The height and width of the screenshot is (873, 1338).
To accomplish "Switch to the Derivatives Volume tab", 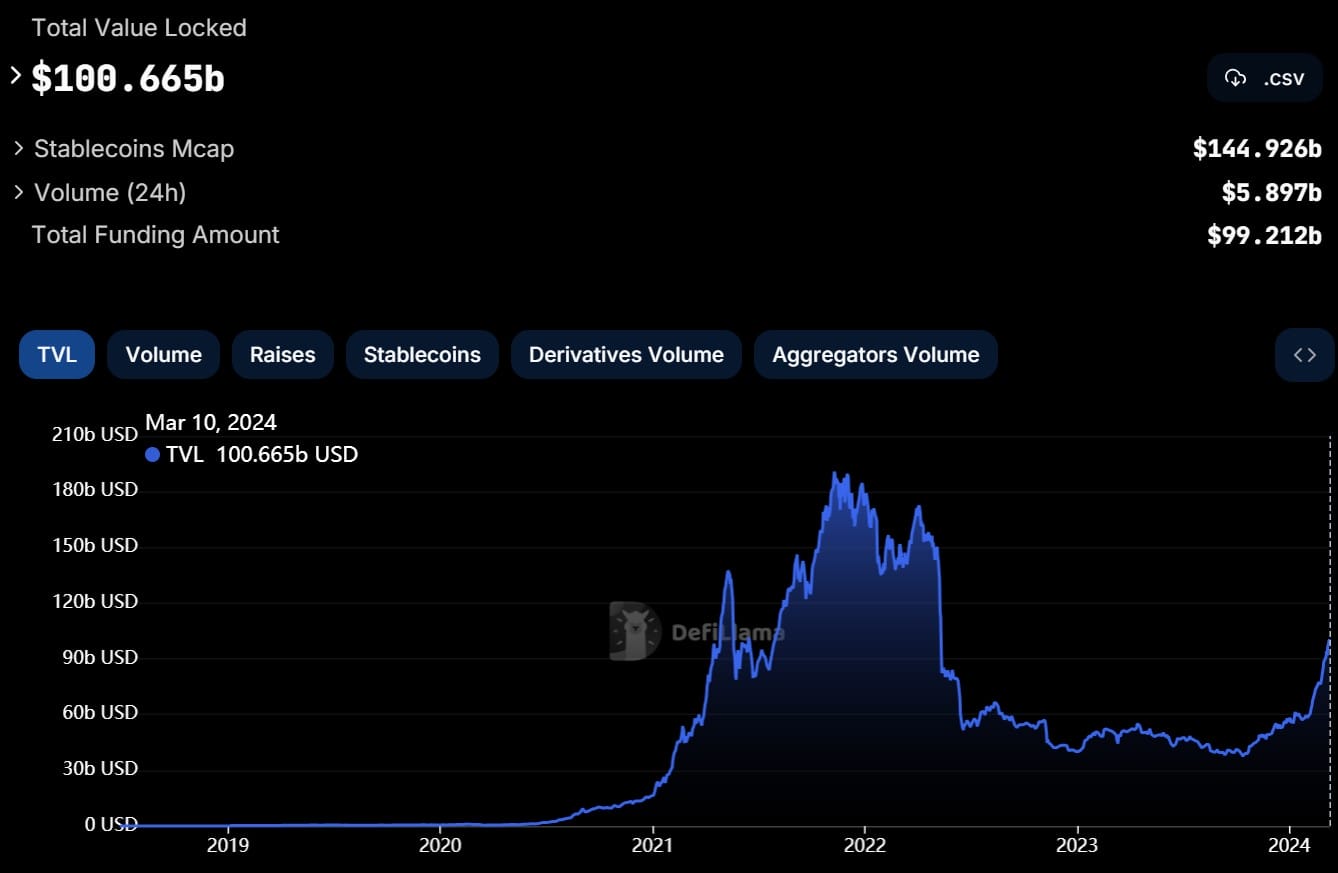I will tap(625, 354).
